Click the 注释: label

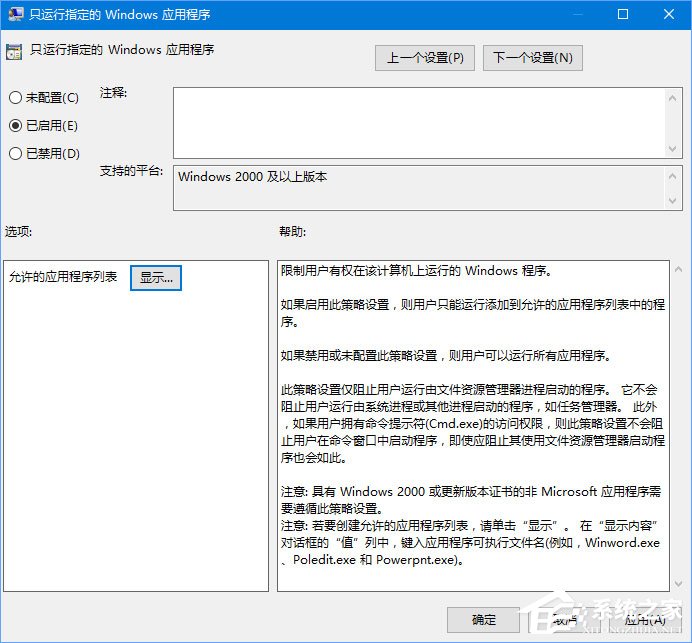coord(113,93)
